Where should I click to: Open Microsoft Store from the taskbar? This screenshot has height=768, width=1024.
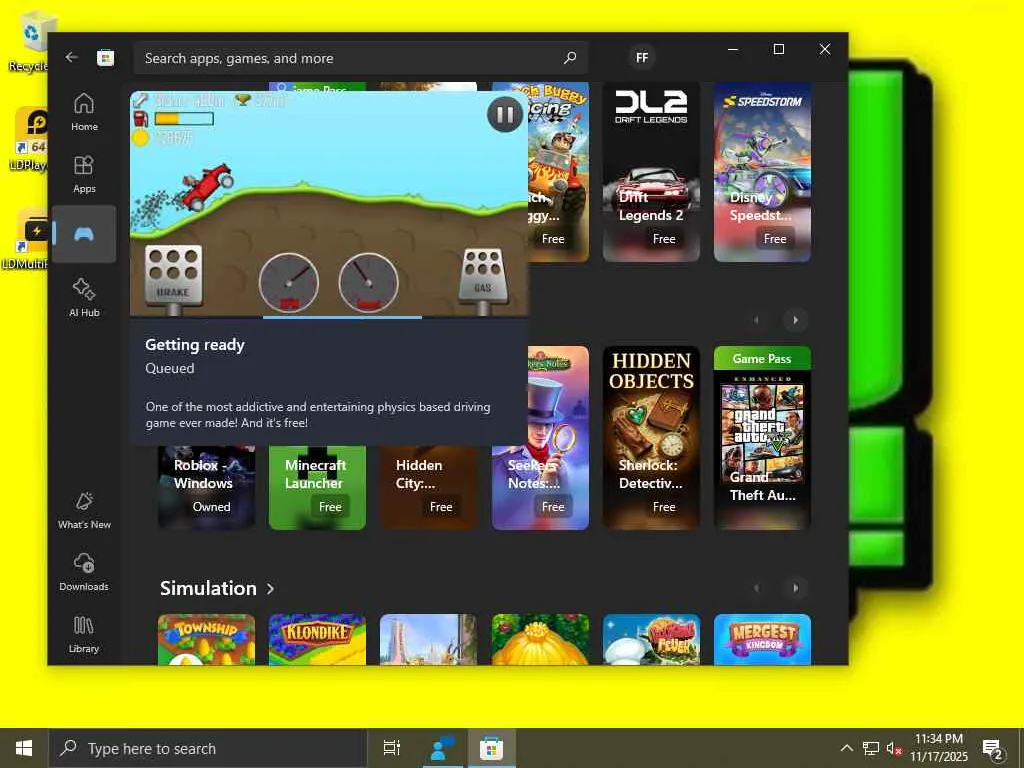(491, 748)
